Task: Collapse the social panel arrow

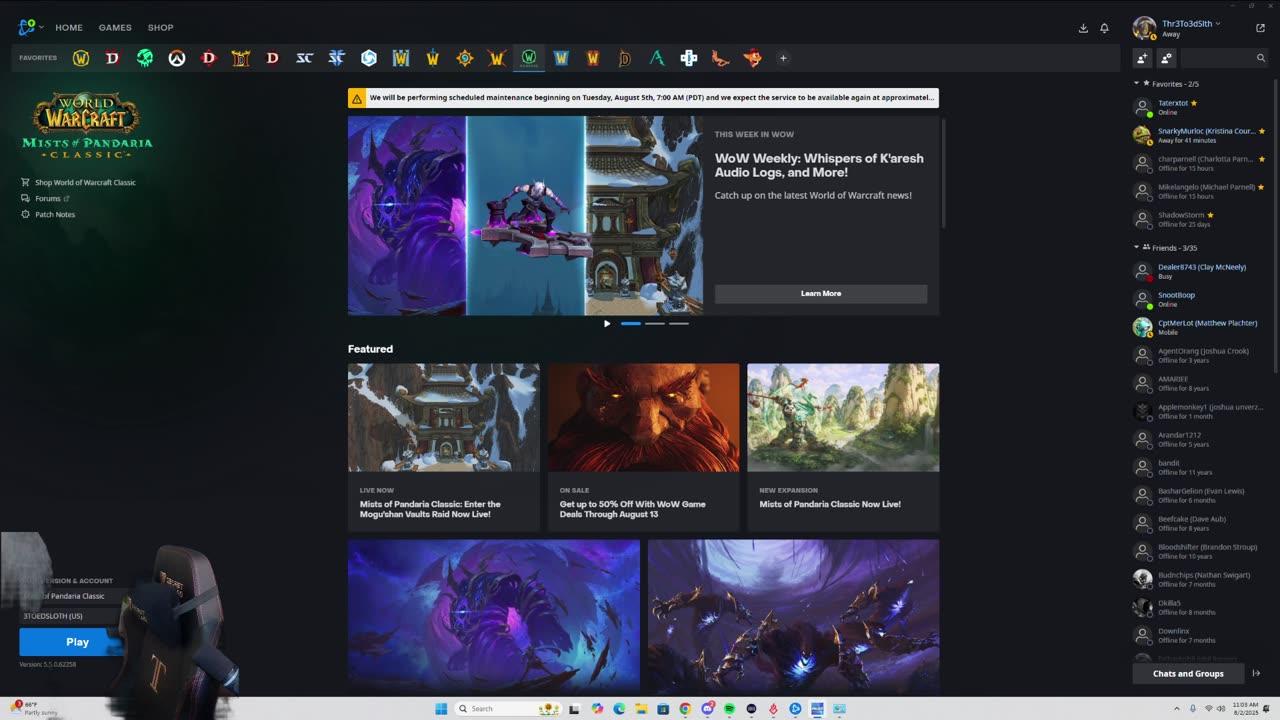Action: pos(1257,673)
